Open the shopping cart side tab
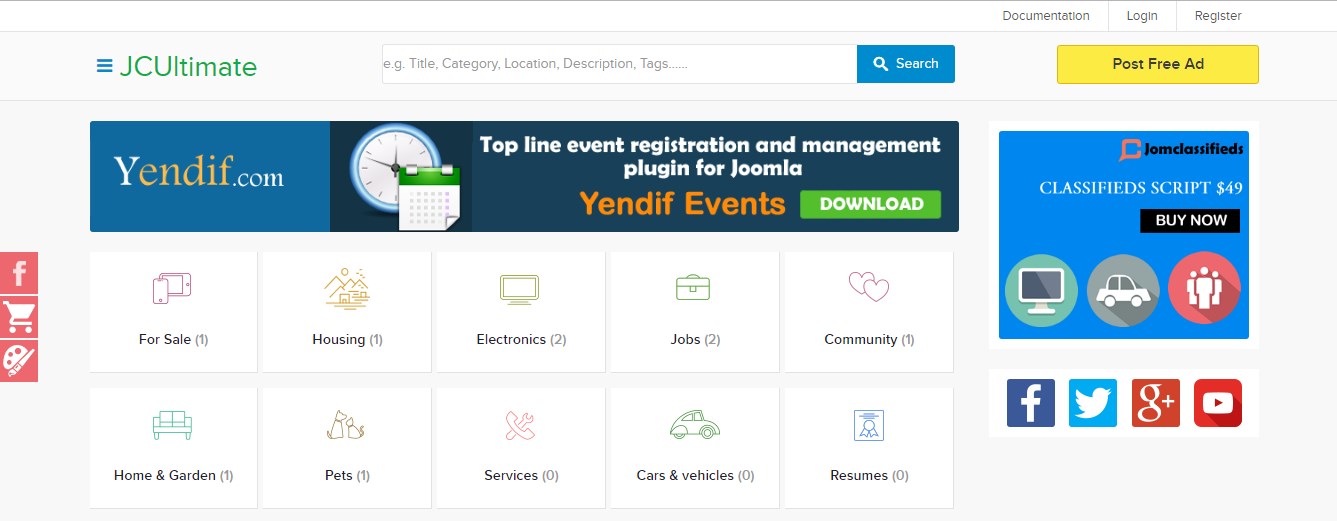1337x521 pixels. (19, 317)
